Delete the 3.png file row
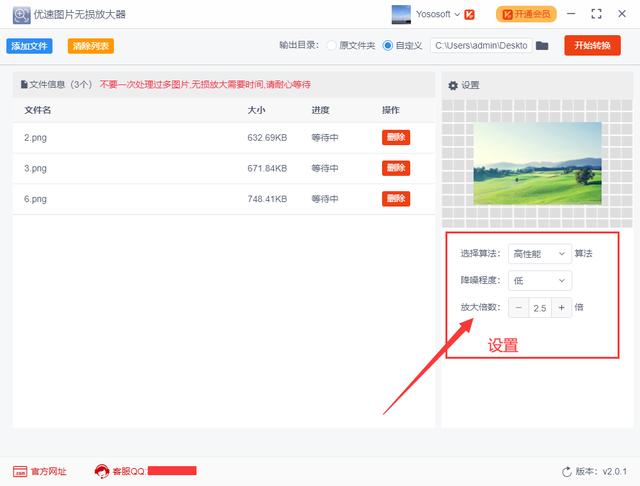 tap(396, 168)
